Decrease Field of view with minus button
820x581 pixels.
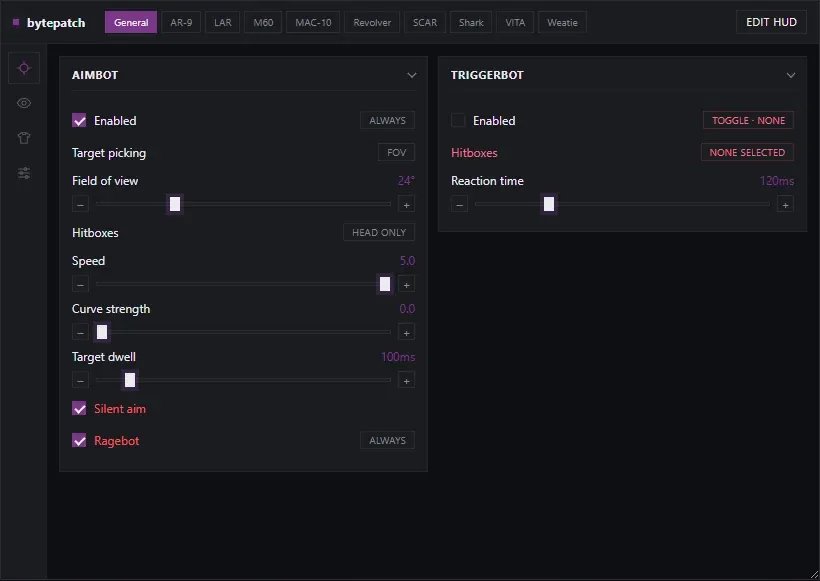[x=80, y=204]
